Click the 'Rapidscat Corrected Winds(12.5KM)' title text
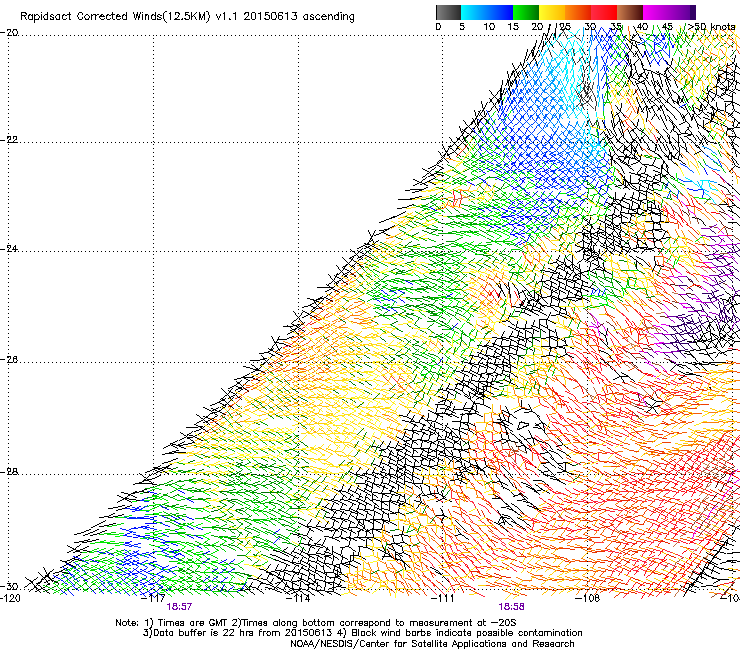The height and width of the screenshot is (650, 740). coord(115,17)
